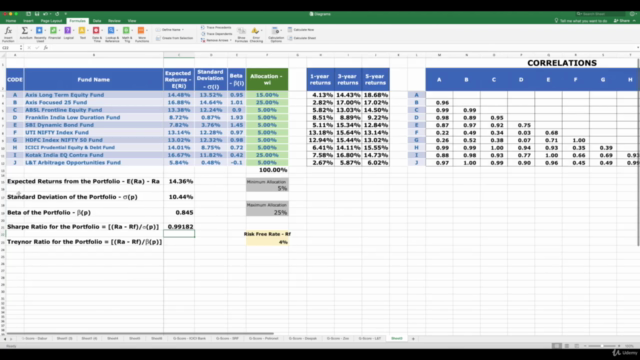Open the Financial functions library

(x=54, y=33)
